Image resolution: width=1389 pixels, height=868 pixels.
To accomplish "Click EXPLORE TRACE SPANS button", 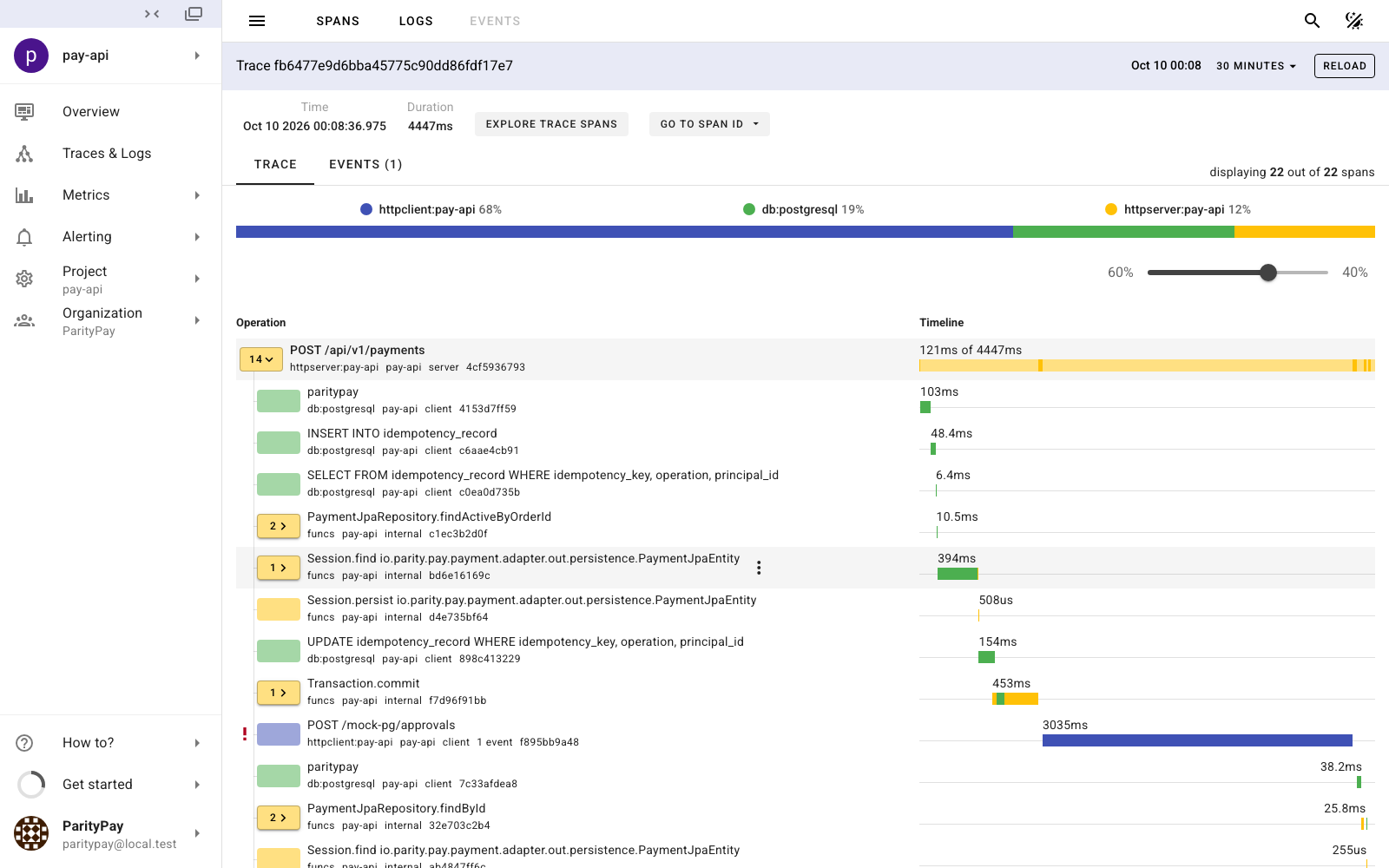I will pyautogui.click(x=551, y=124).
